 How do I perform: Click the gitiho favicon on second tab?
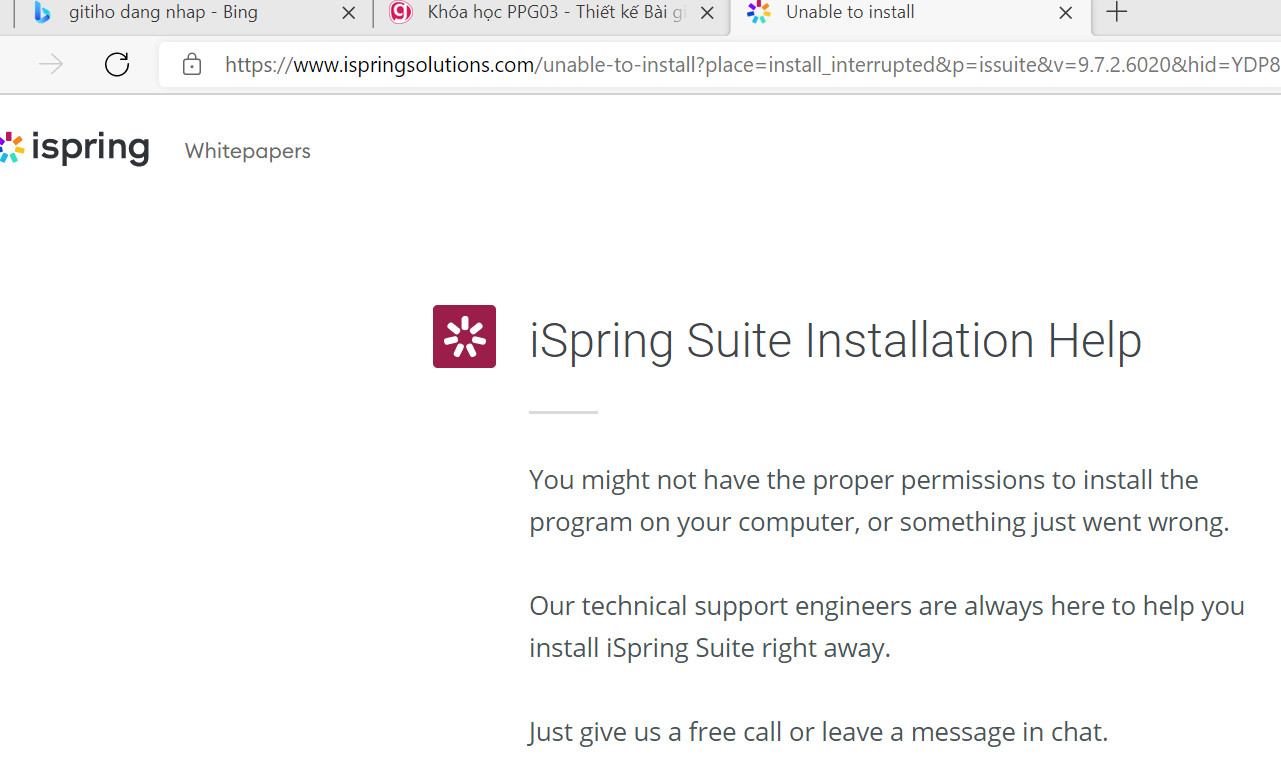pyautogui.click(x=401, y=13)
